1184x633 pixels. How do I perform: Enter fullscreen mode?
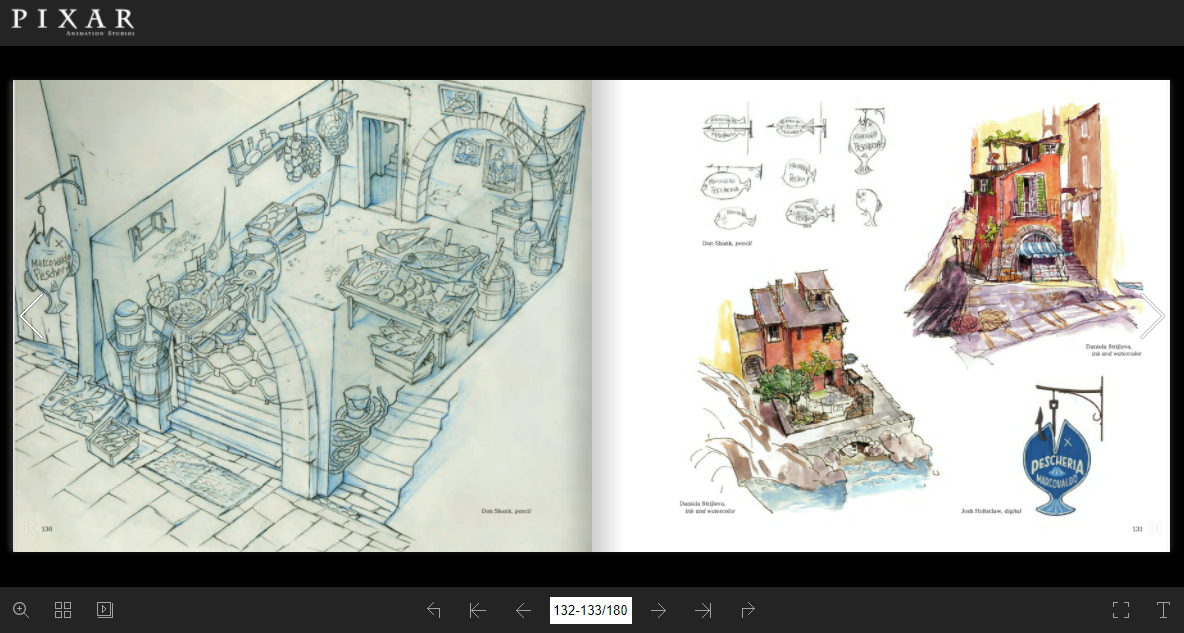[x=1121, y=610]
